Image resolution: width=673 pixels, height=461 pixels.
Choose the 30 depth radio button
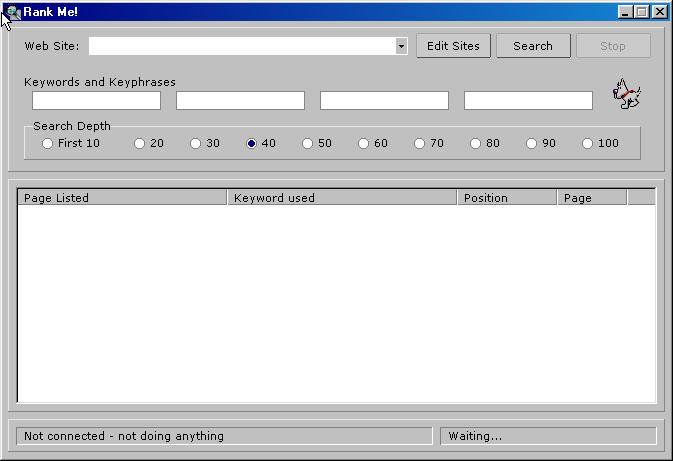point(196,144)
